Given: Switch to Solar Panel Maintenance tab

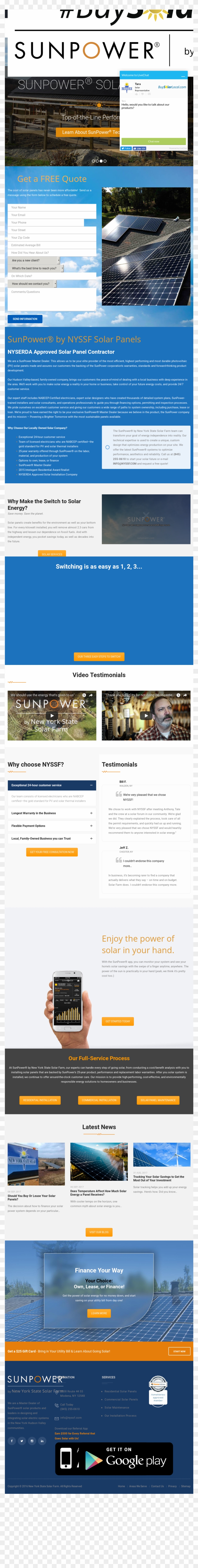Looking at the screenshot, I should point(158,1100).
